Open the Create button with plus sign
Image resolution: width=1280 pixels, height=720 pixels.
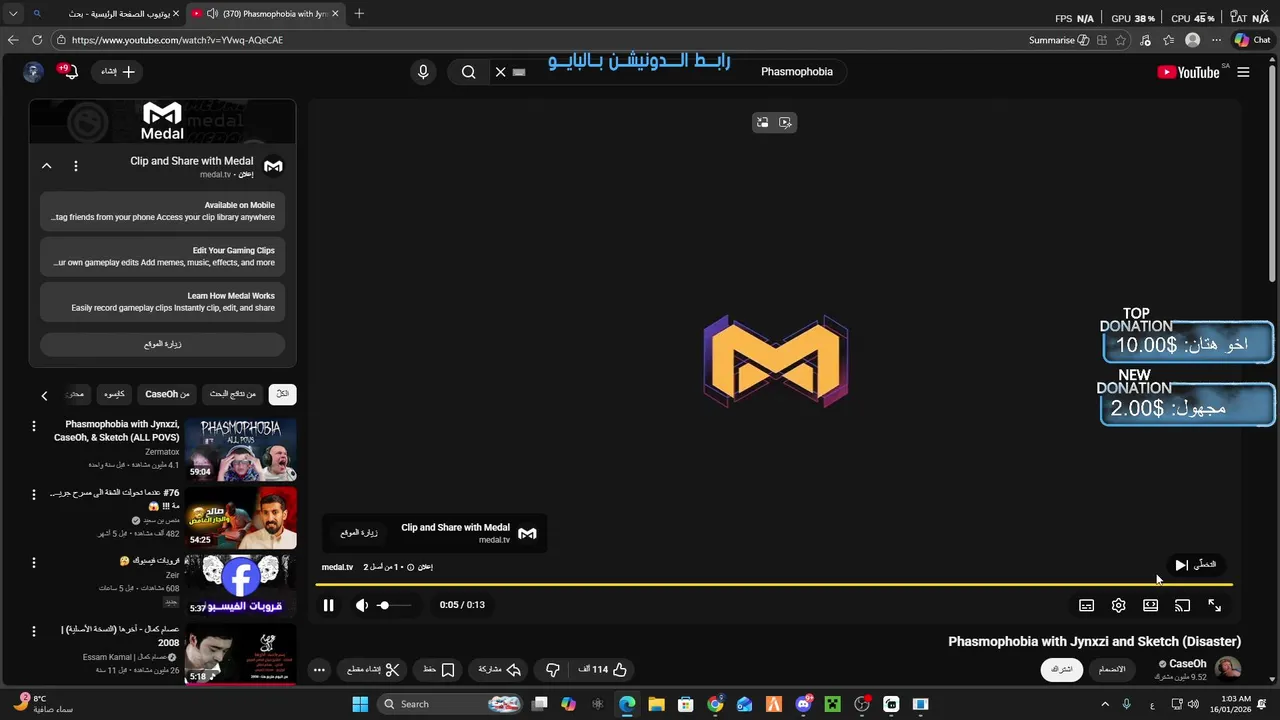click(x=117, y=72)
